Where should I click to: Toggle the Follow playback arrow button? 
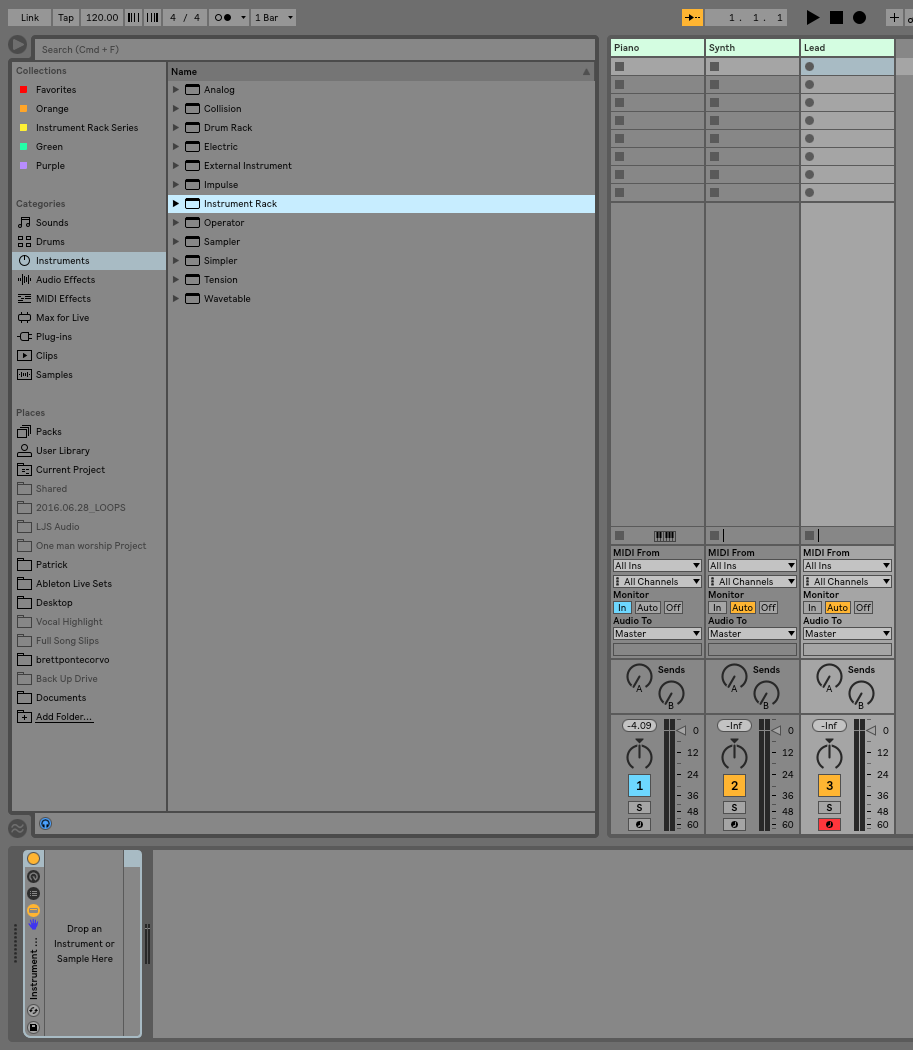coord(692,17)
